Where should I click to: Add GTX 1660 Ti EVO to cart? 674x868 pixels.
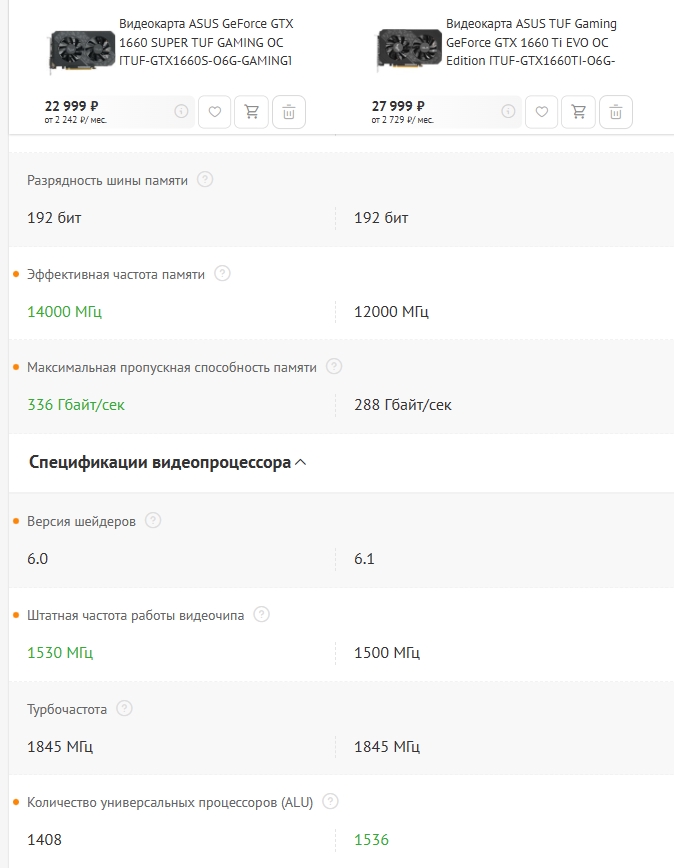coord(578,112)
